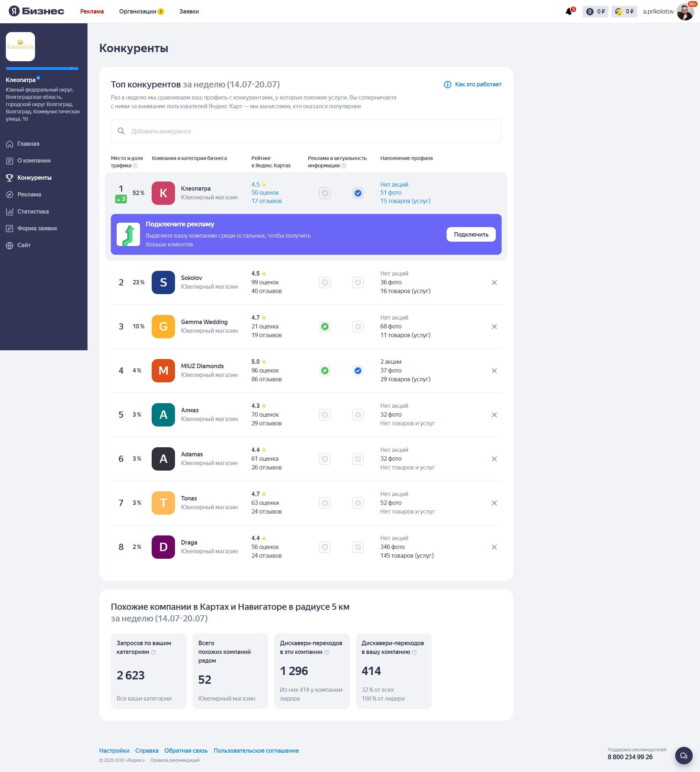Click the Клеопатра company logo thumbnail
Screen dimensions: 700x772
point(20,46)
